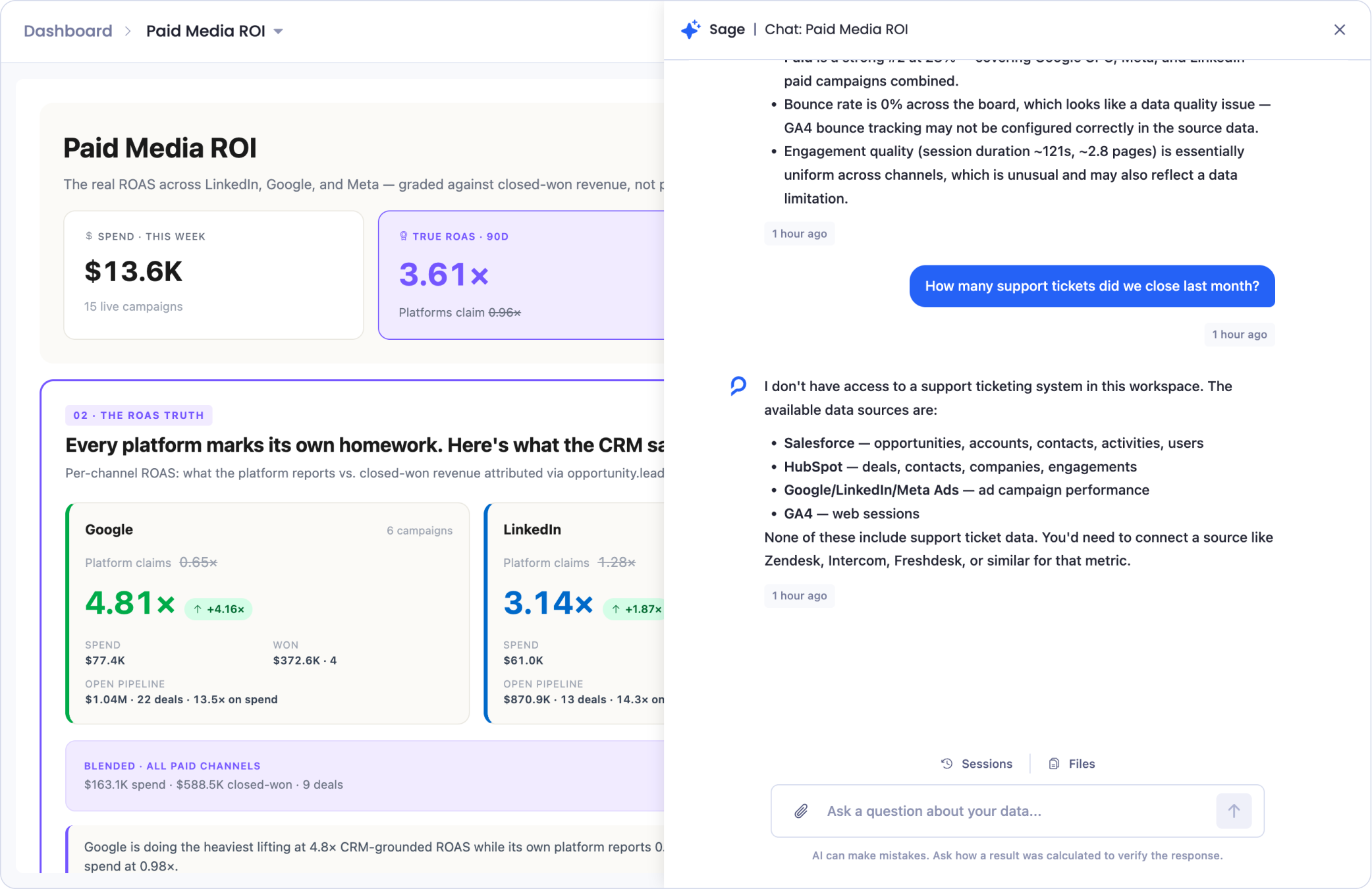Click Google open pipeline $1.04M line
The height and width of the screenshot is (889, 1372).
181,699
